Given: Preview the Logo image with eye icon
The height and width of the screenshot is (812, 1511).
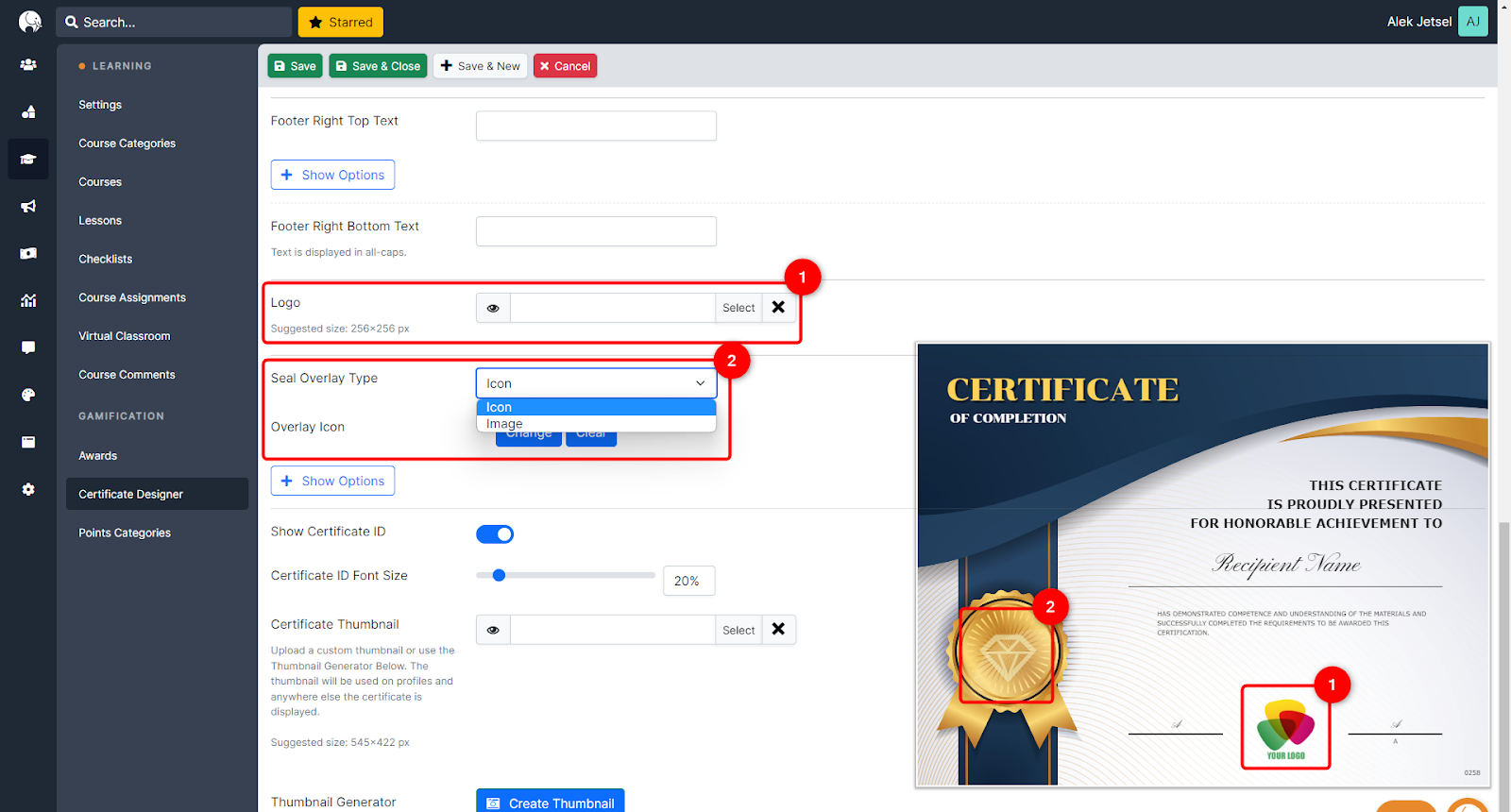Looking at the screenshot, I should [493, 308].
